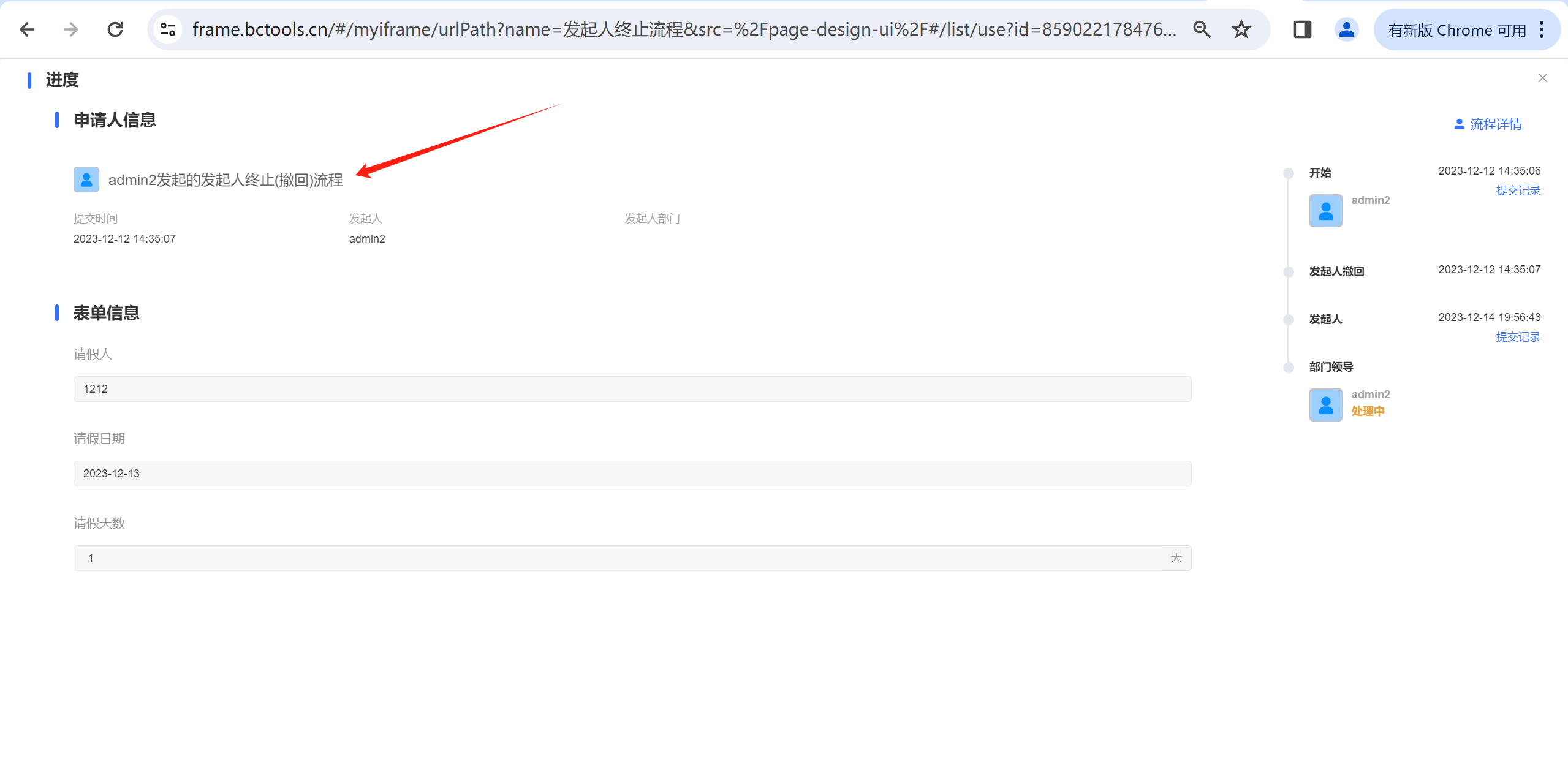Open 提交记录 under the 发起人 step
The image size is (1568, 775).
click(1517, 337)
